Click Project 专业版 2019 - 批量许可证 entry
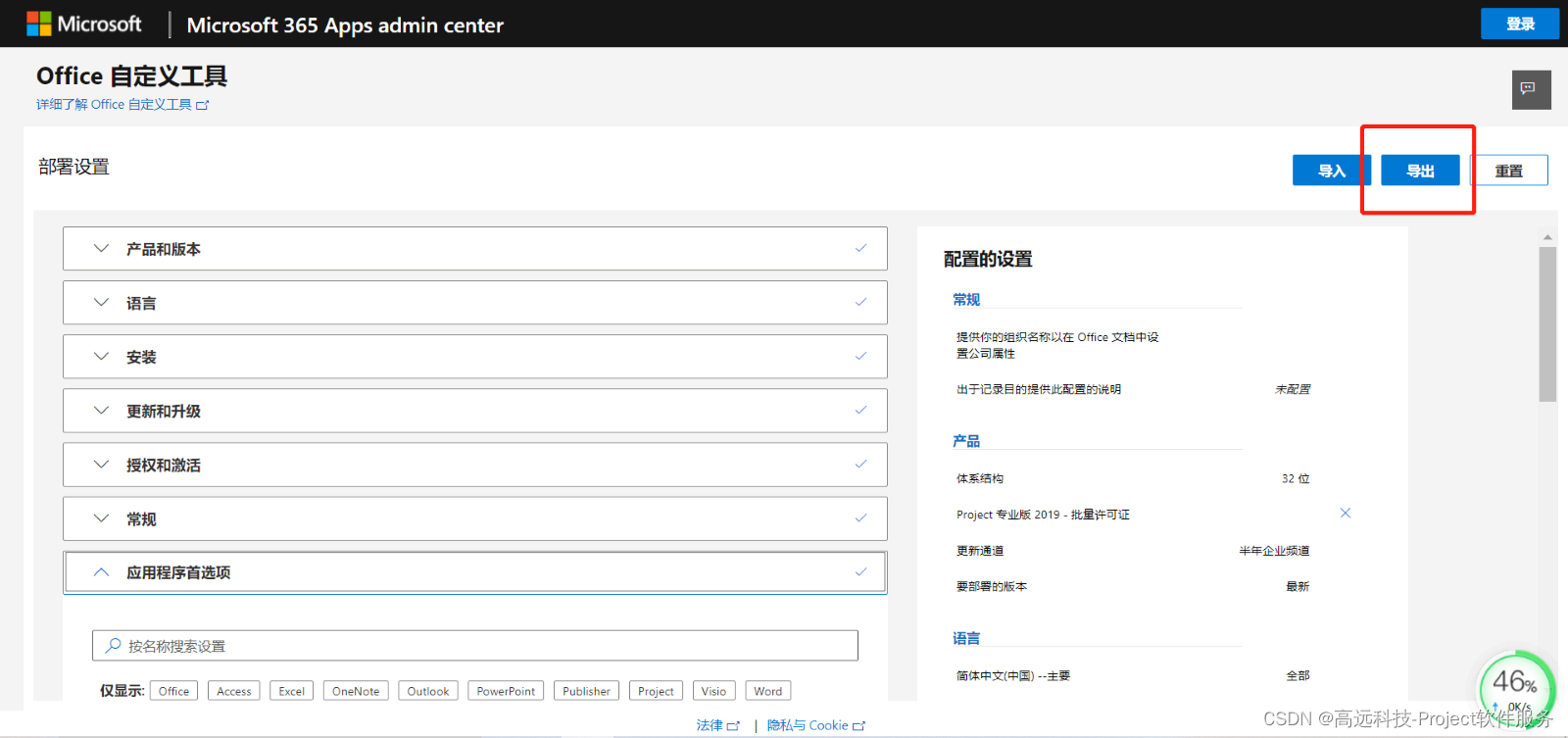Screen dimensions: 1568x738 tap(1043, 515)
